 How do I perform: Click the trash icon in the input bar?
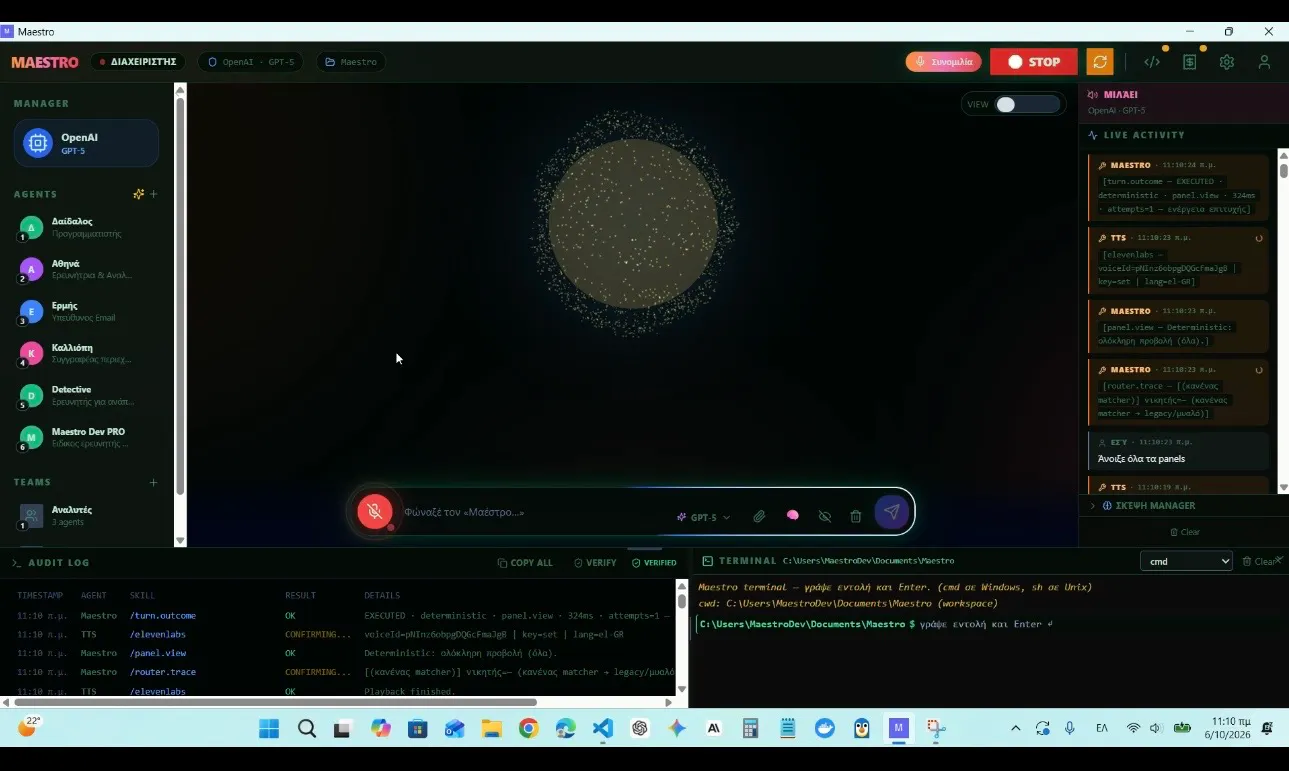pos(856,516)
